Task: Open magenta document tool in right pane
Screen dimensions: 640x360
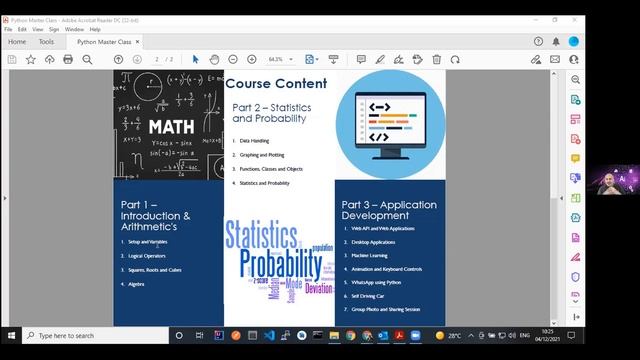Action: pos(576,237)
